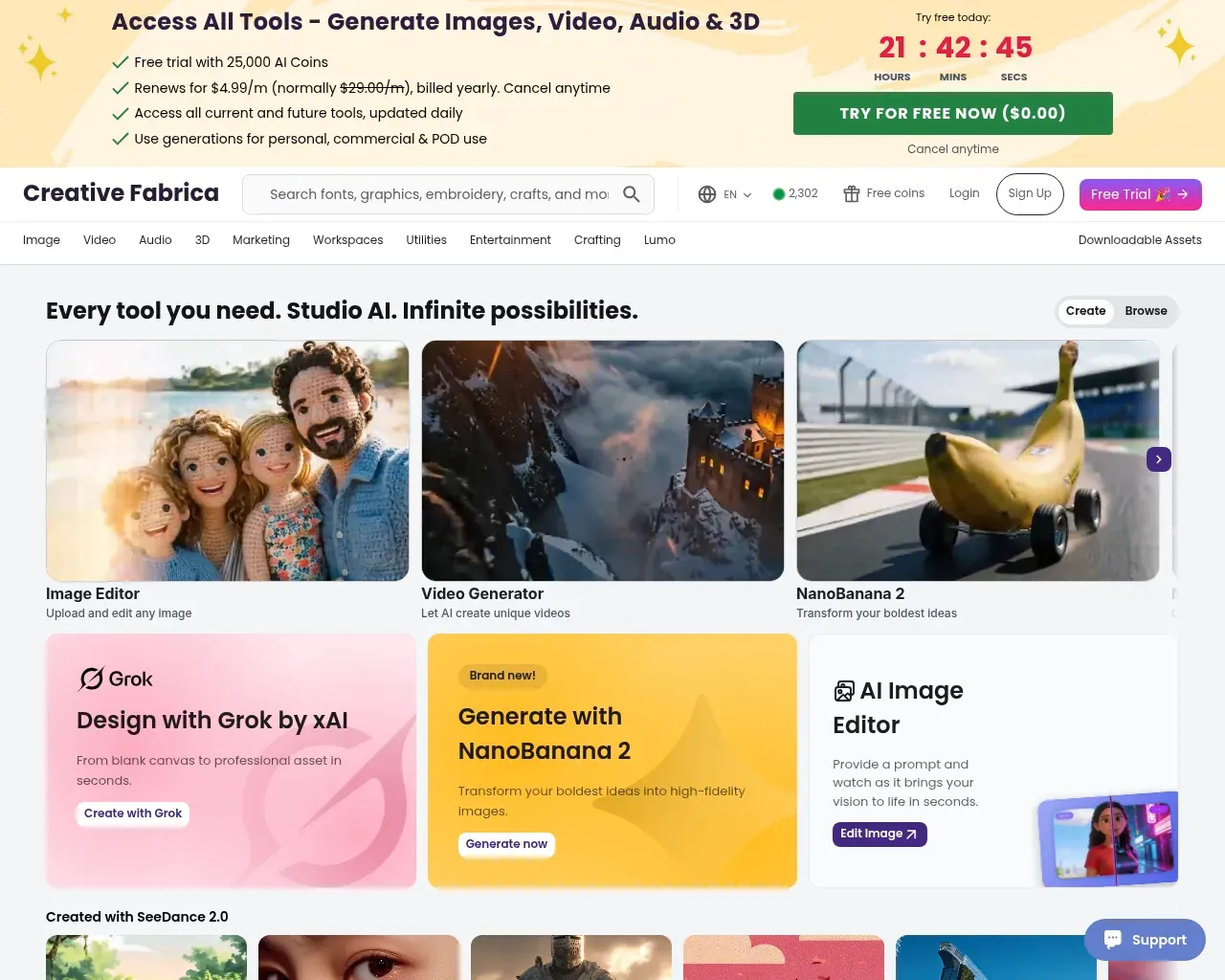
Task: Advance carousel with the next arrow button
Action: 1159,459
